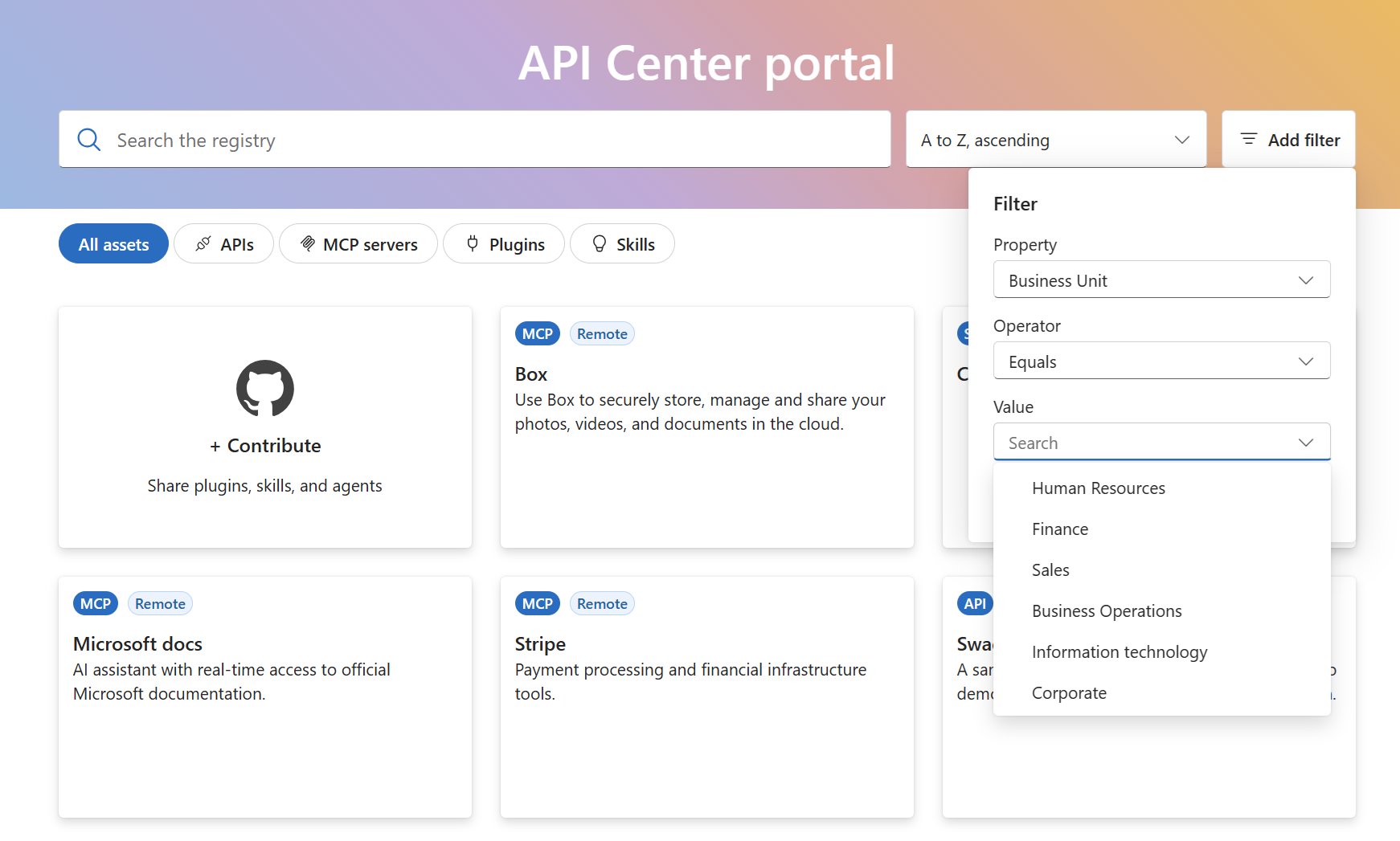Select the Corporate option
This screenshot has height=841, width=1400.
(1161, 692)
